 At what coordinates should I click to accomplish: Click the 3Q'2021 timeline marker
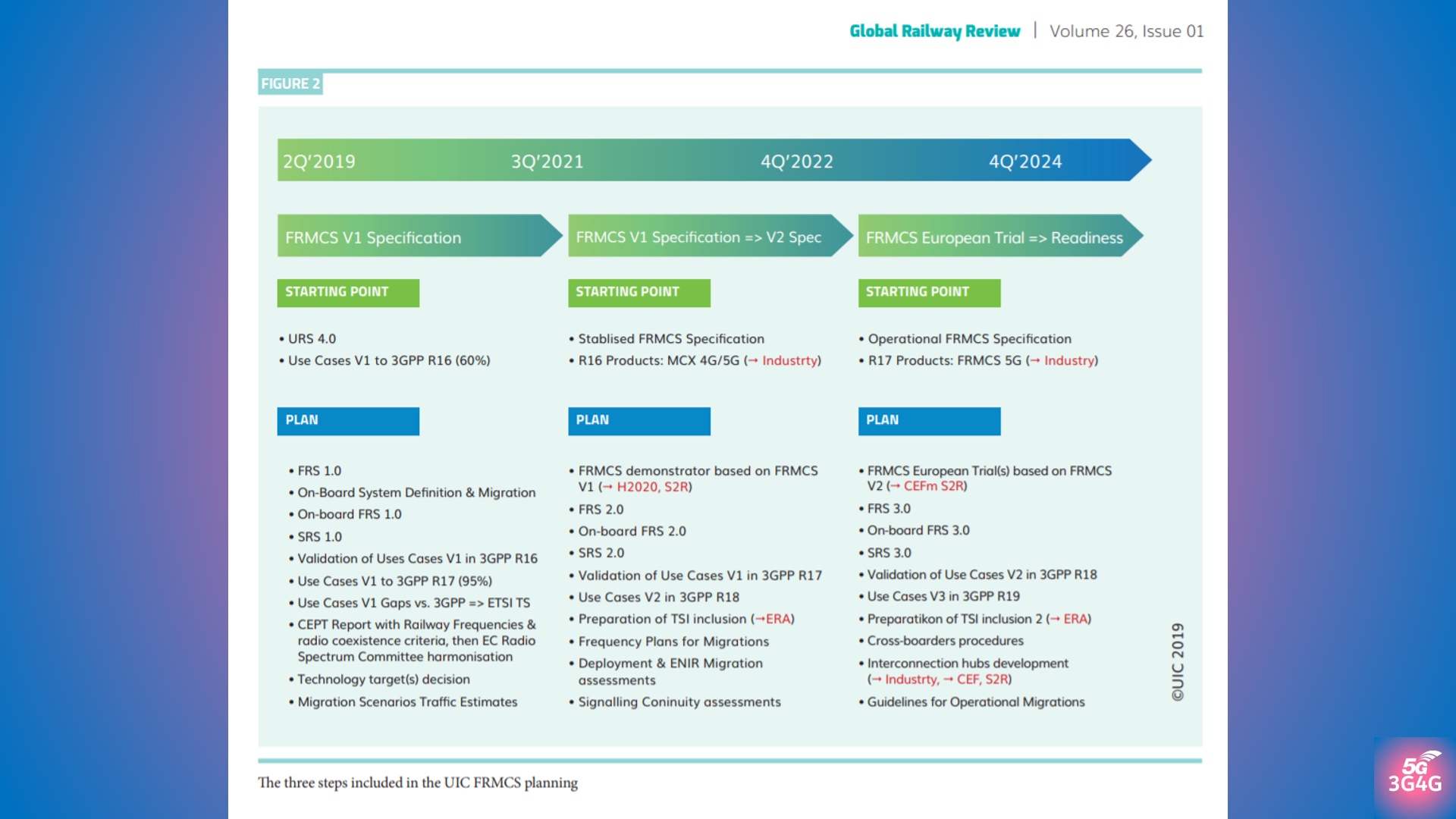pos(547,161)
